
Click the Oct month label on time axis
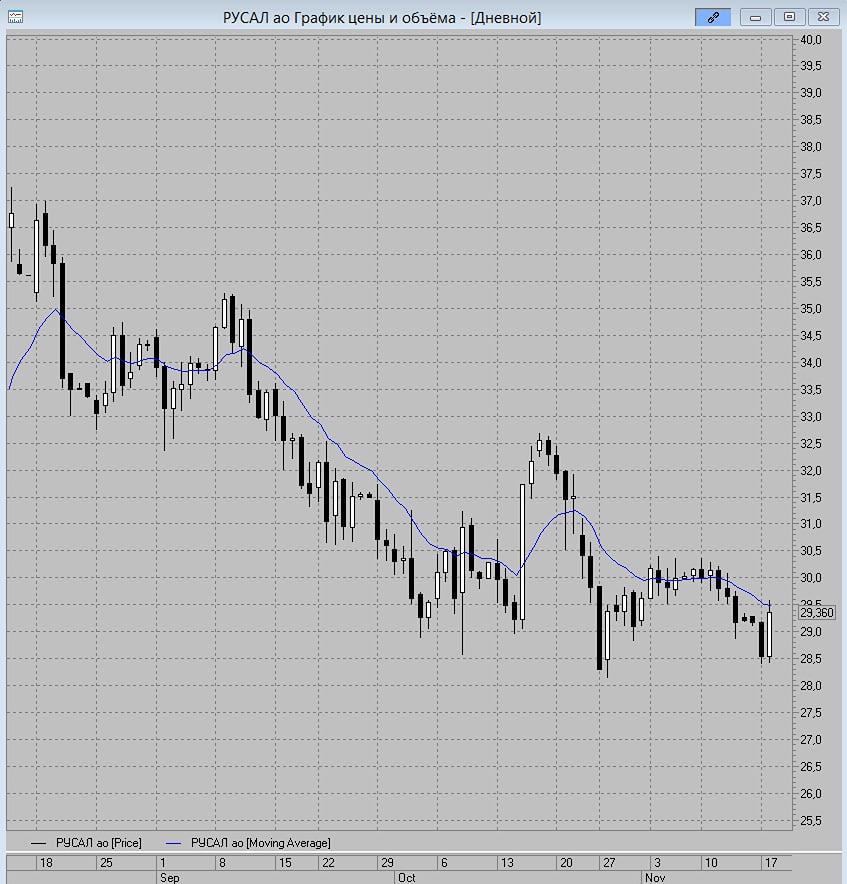pos(407,877)
